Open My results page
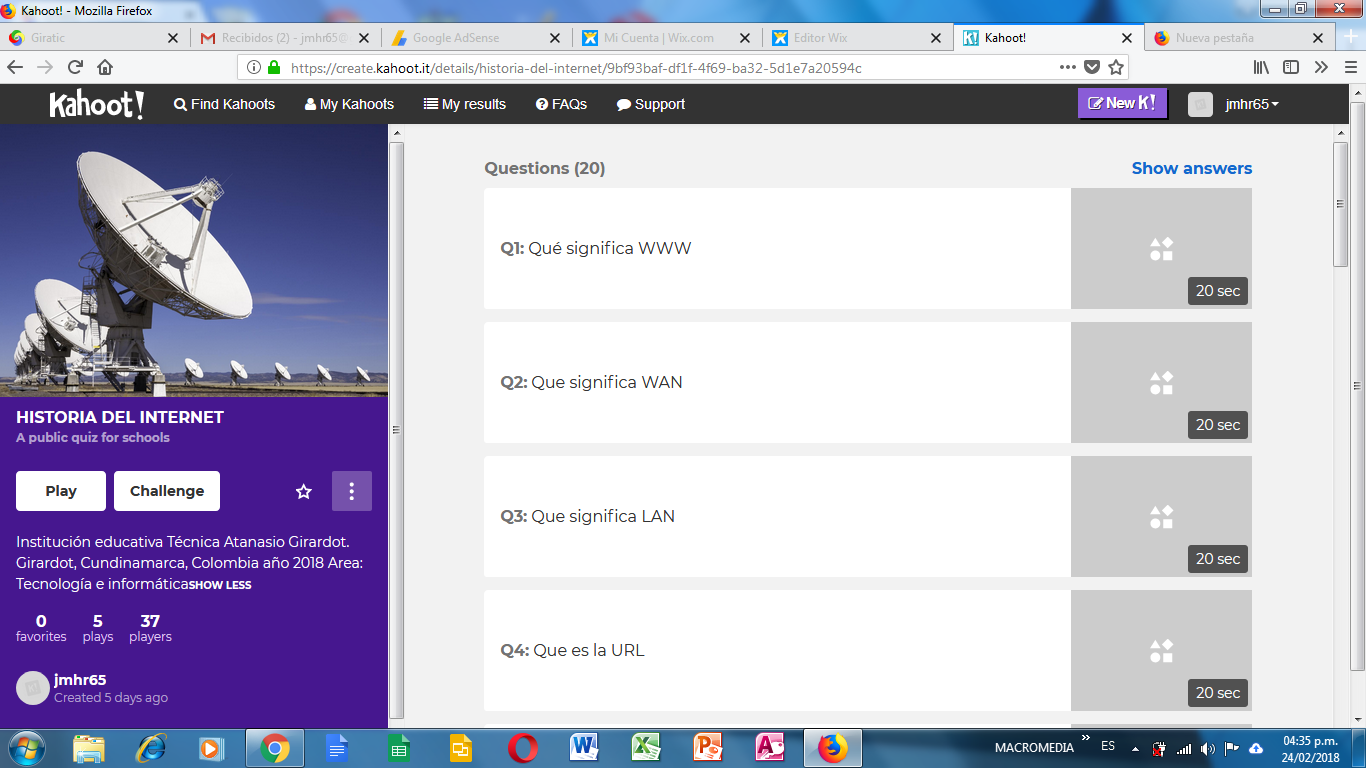 pyautogui.click(x=465, y=104)
